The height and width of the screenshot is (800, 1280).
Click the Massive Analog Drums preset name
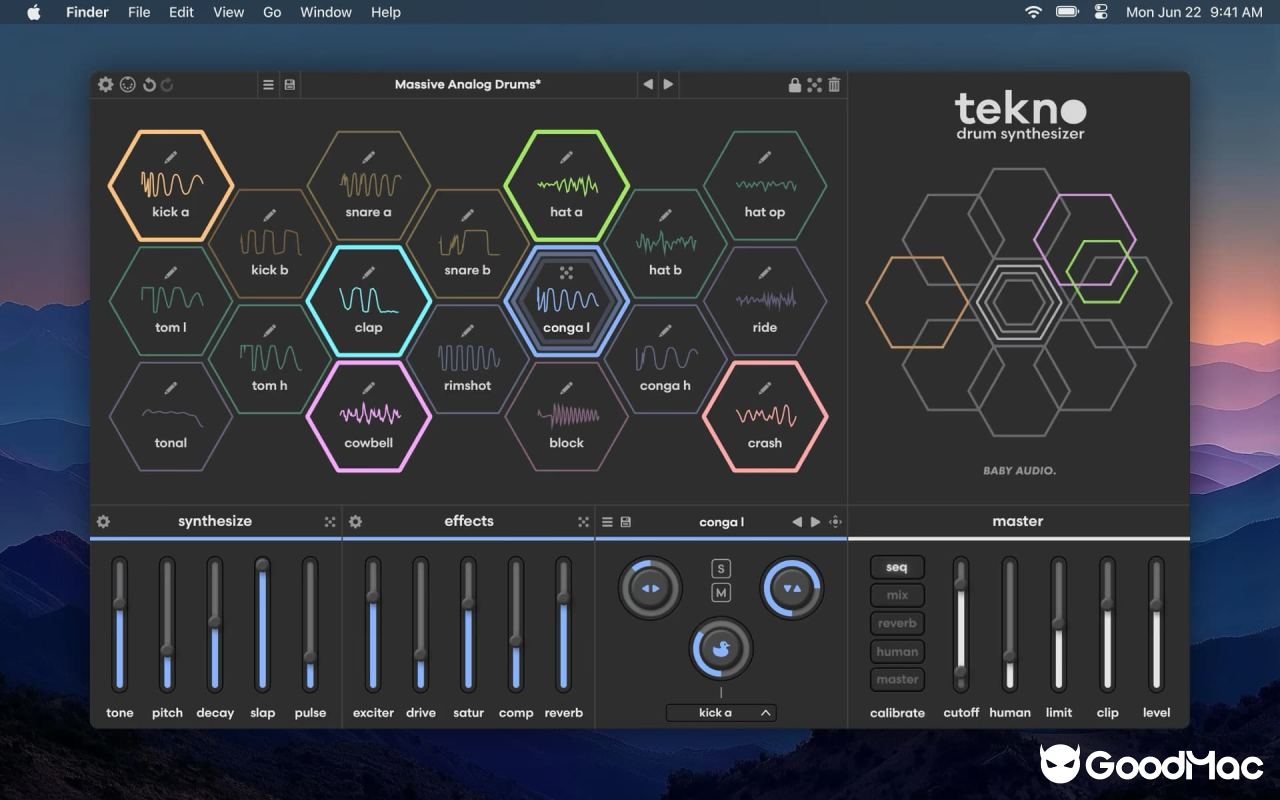pos(467,85)
